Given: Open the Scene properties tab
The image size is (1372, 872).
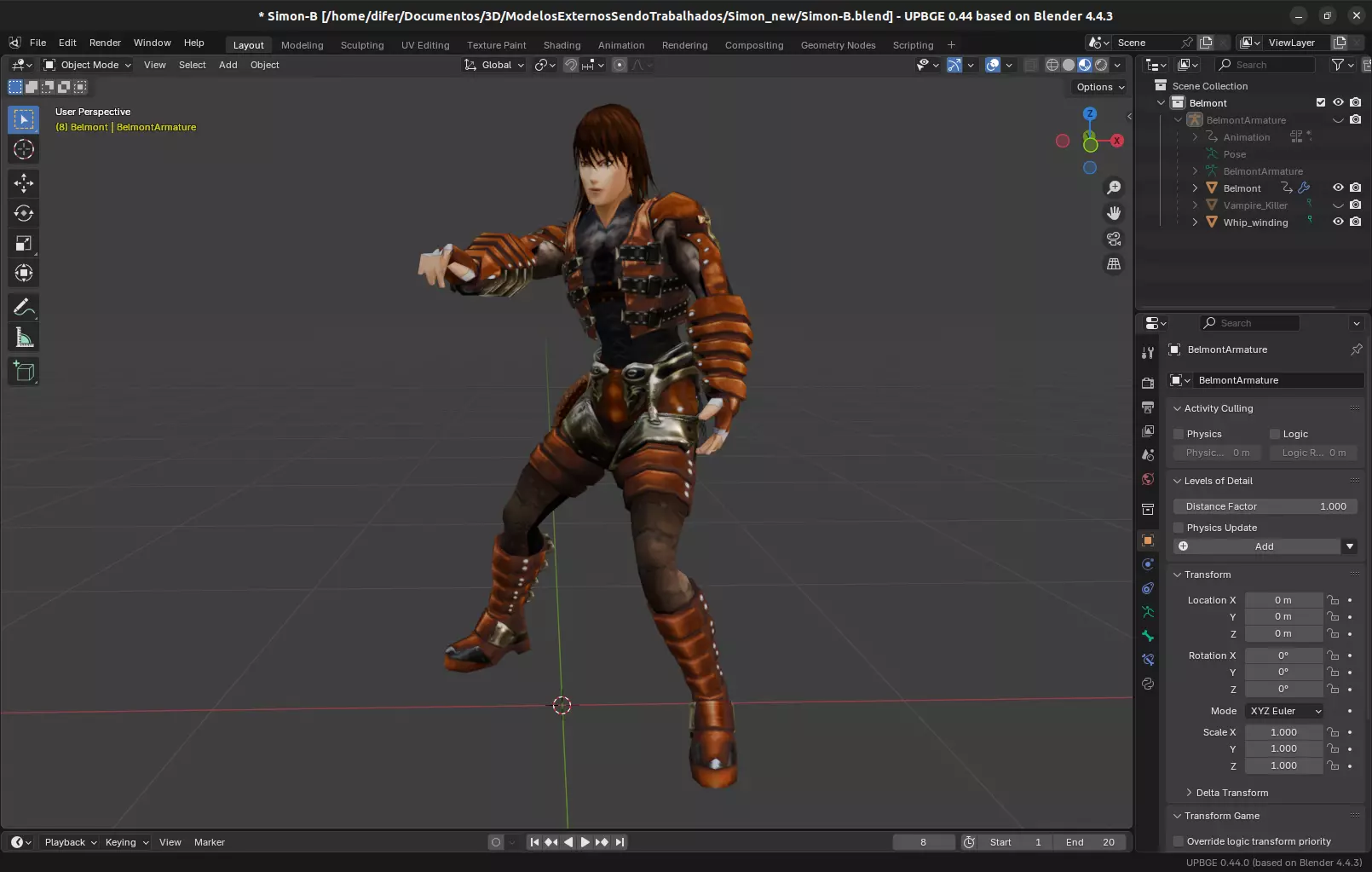Looking at the screenshot, I should (1148, 455).
